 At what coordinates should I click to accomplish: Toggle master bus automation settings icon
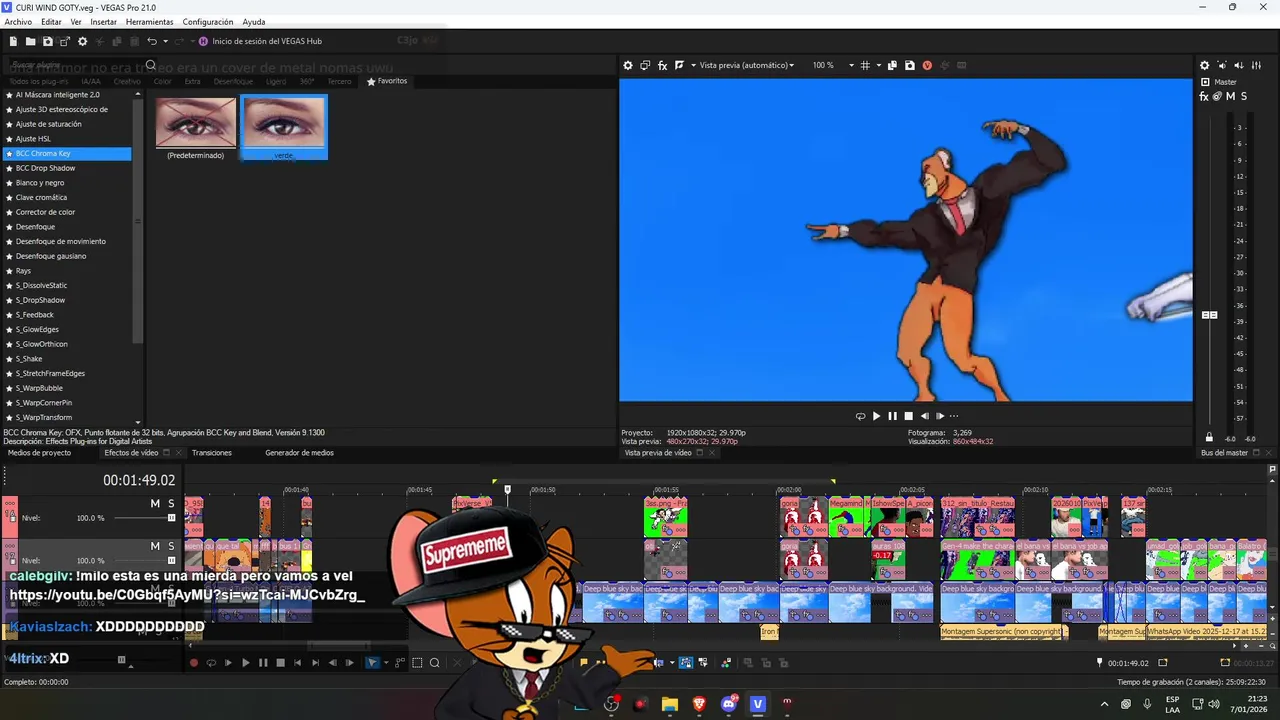[1217, 96]
